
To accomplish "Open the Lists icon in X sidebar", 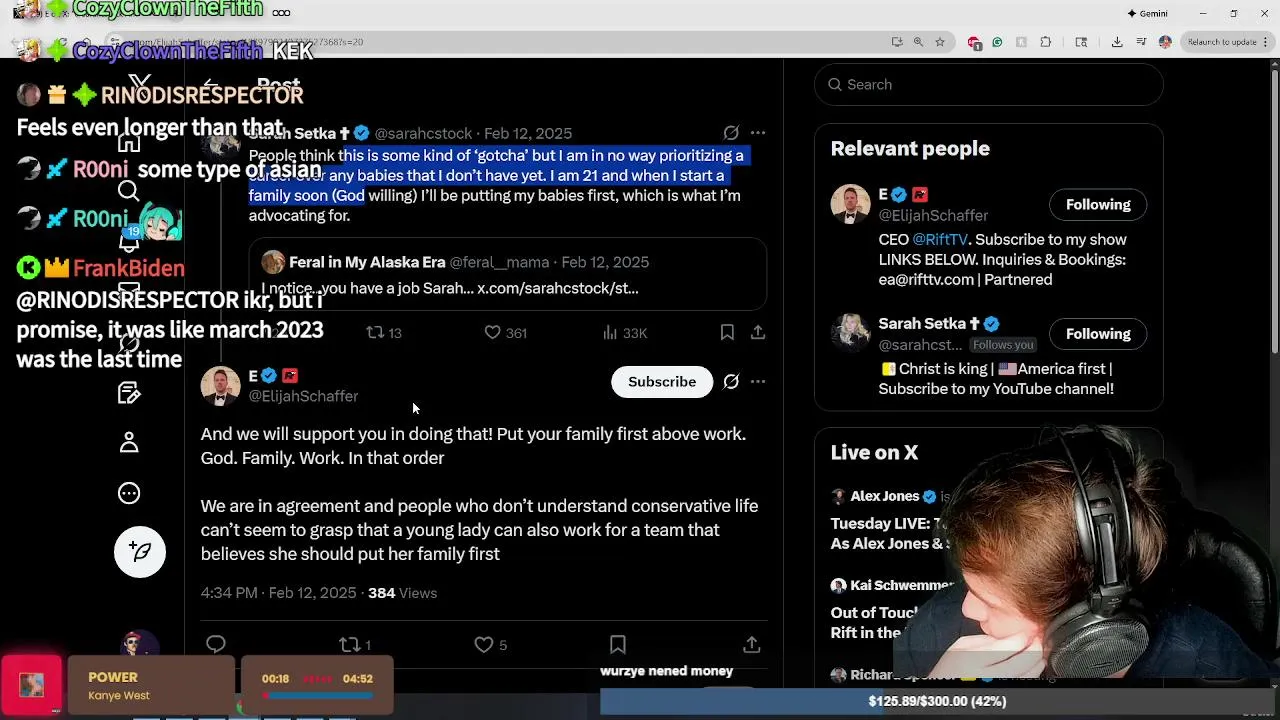I will coord(129,392).
